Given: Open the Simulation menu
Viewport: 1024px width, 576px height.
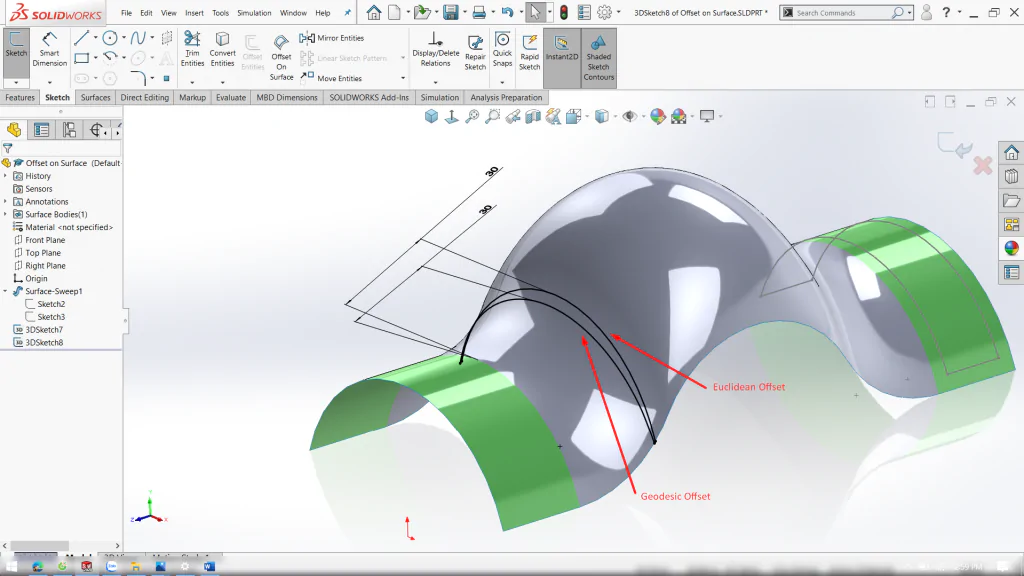Looking at the screenshot, I should click(x=254, y=12).
